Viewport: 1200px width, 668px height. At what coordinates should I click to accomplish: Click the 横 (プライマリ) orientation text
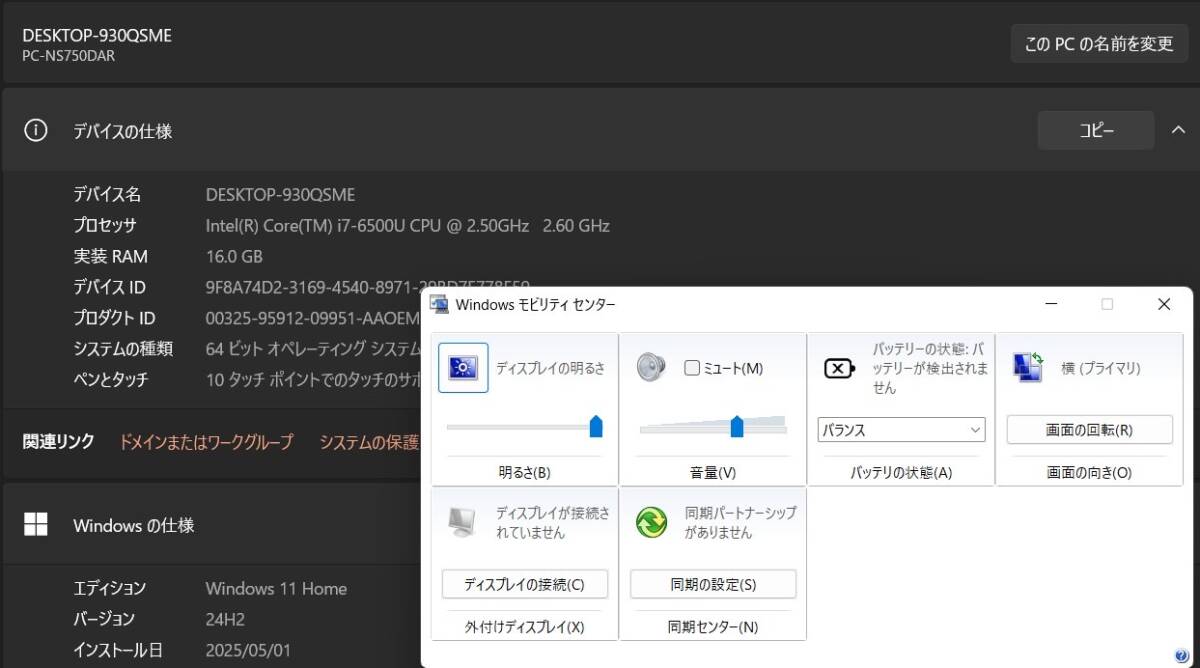coord(1100,368)
